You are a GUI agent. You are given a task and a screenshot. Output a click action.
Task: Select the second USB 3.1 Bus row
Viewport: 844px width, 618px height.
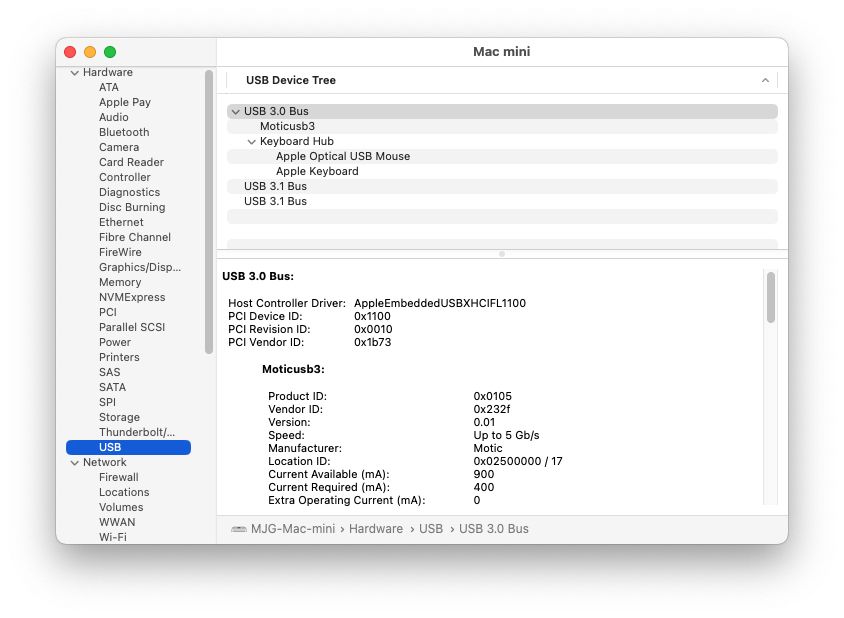(x=502, y=202)
